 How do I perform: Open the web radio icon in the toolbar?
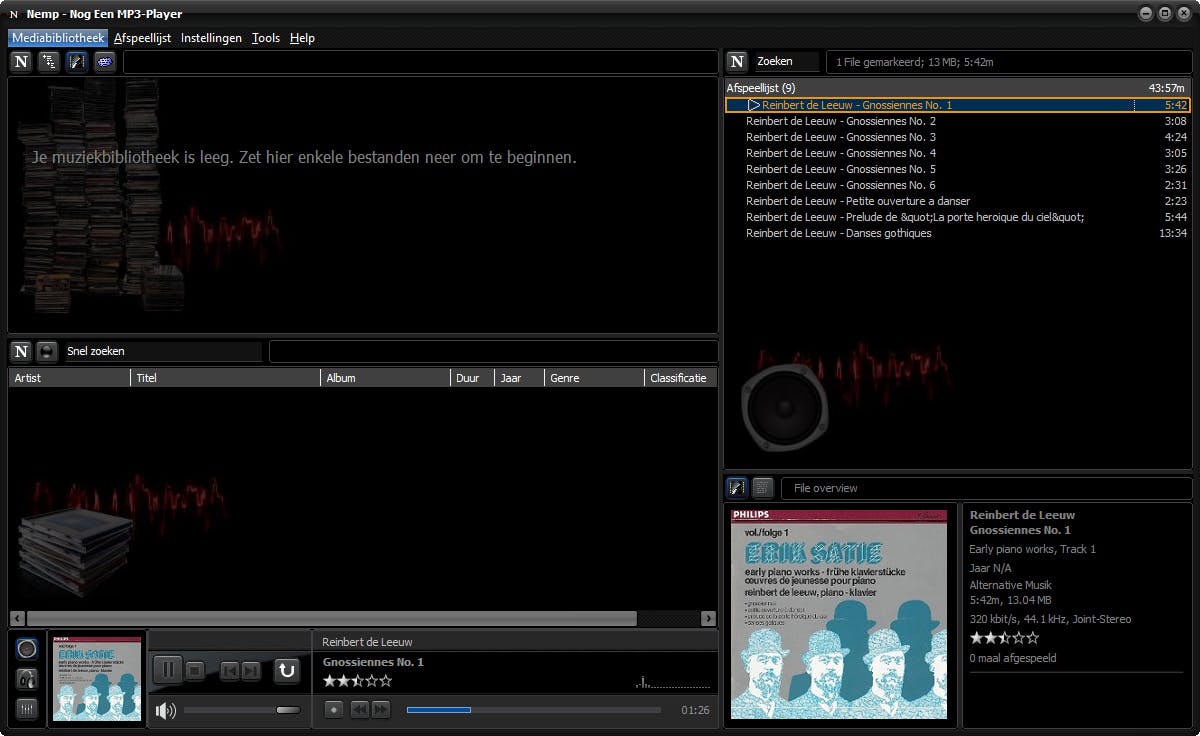pos(105,61)
